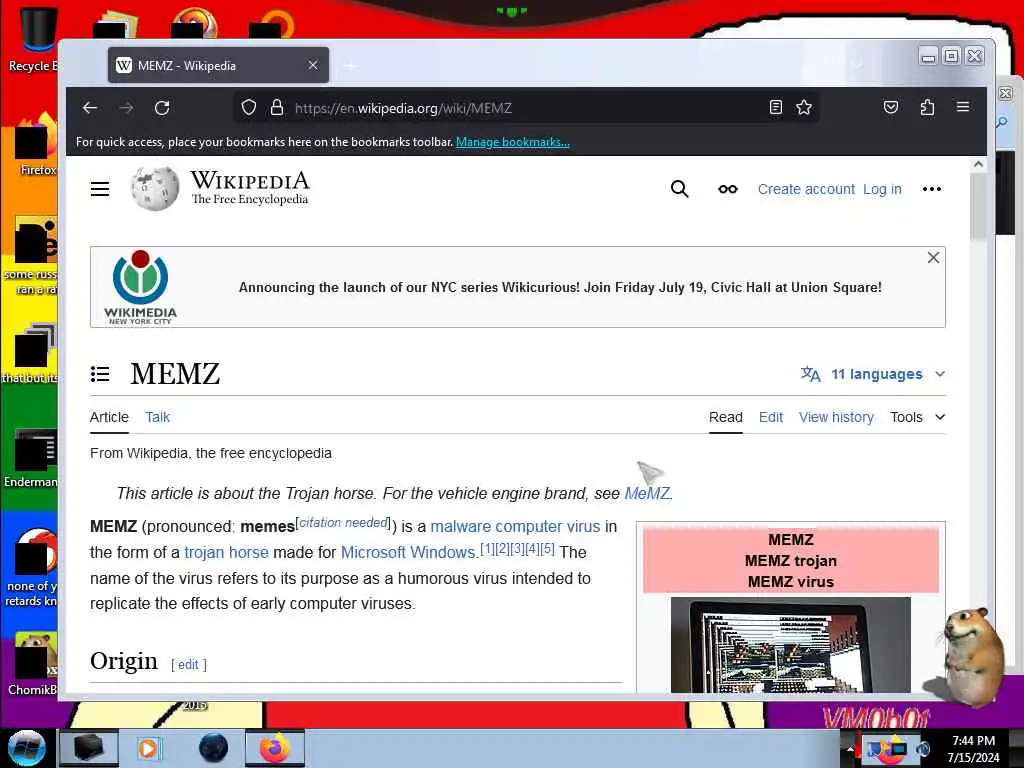Open the View history tab
The height and width of the screenshot is (768, 1024).
click(x=836, y=417)
